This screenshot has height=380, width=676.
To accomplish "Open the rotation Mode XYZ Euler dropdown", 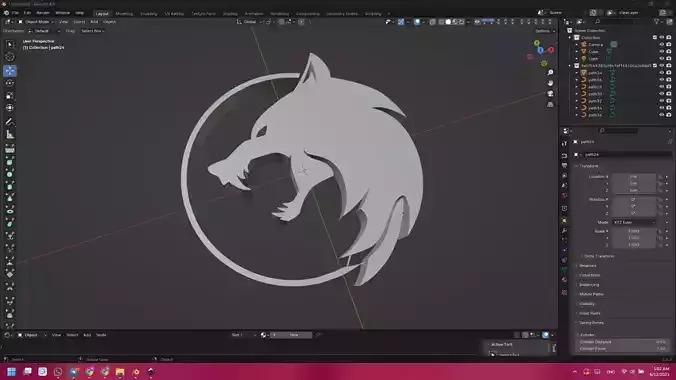I will pos(634,222).
